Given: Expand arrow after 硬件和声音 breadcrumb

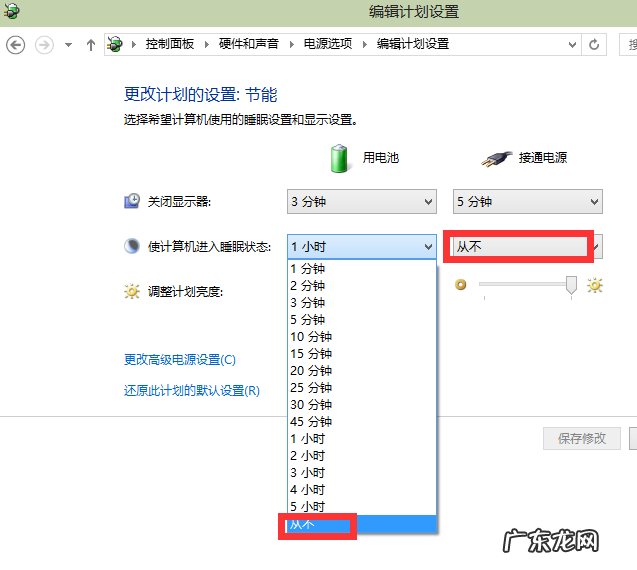Looking at the screenshot, I should pos(291,44).
